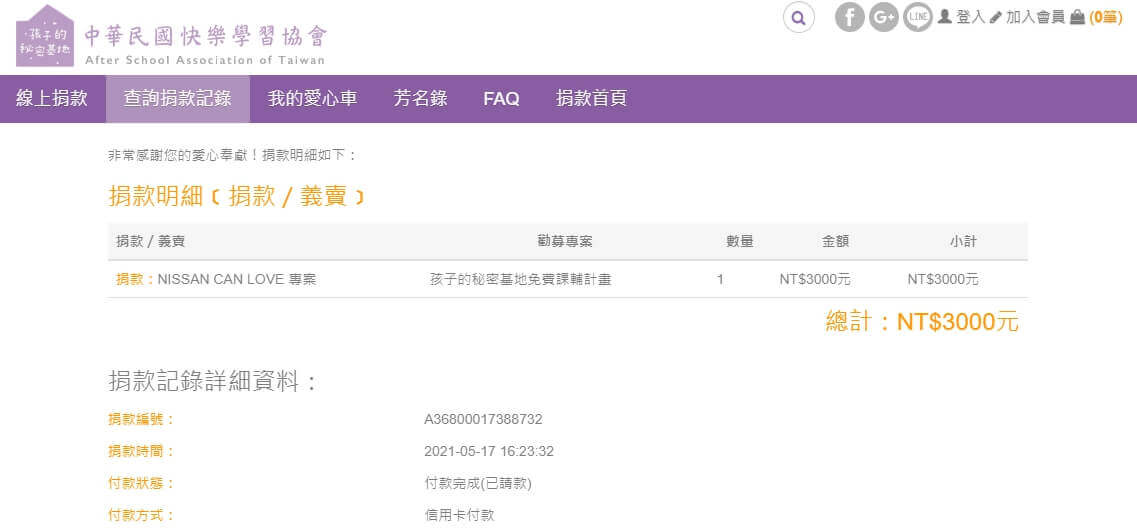This screenshot has height=532, width=1137.
Task: Open 我的愛心車 from the menu
Action: (312, 98)
